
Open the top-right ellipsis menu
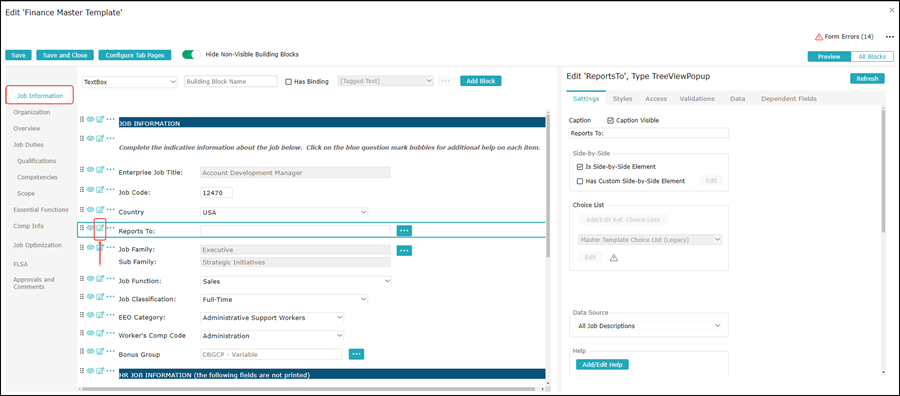tap(890, 37)
